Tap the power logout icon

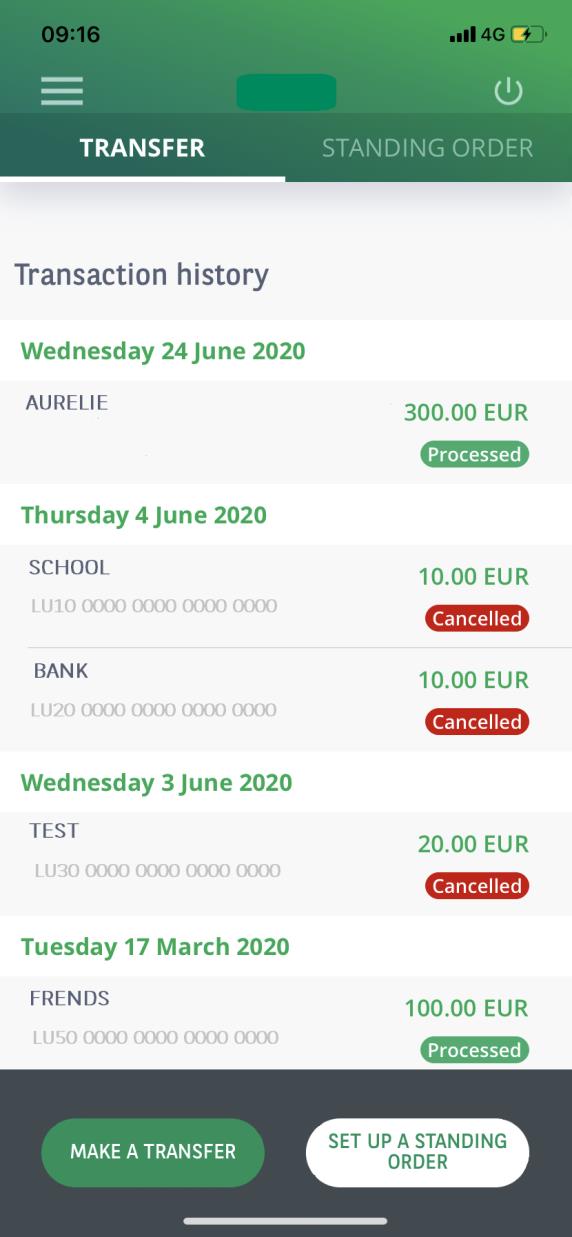point(509,92)
